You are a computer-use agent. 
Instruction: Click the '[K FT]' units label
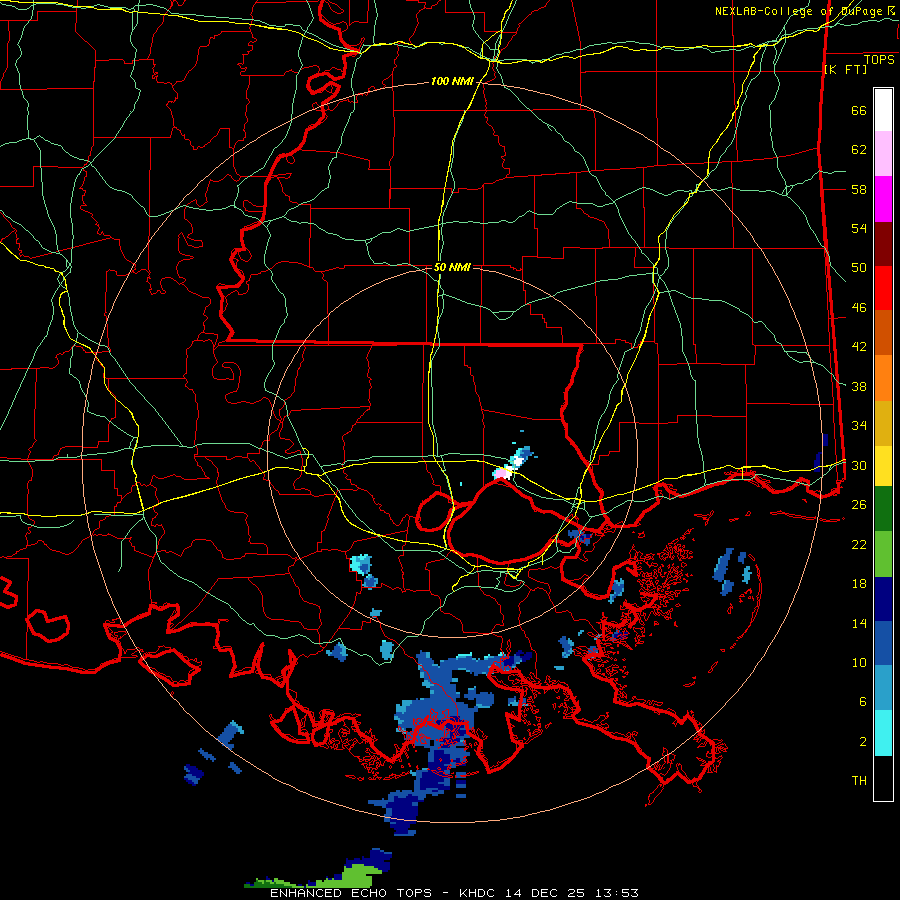pos(845,69)
